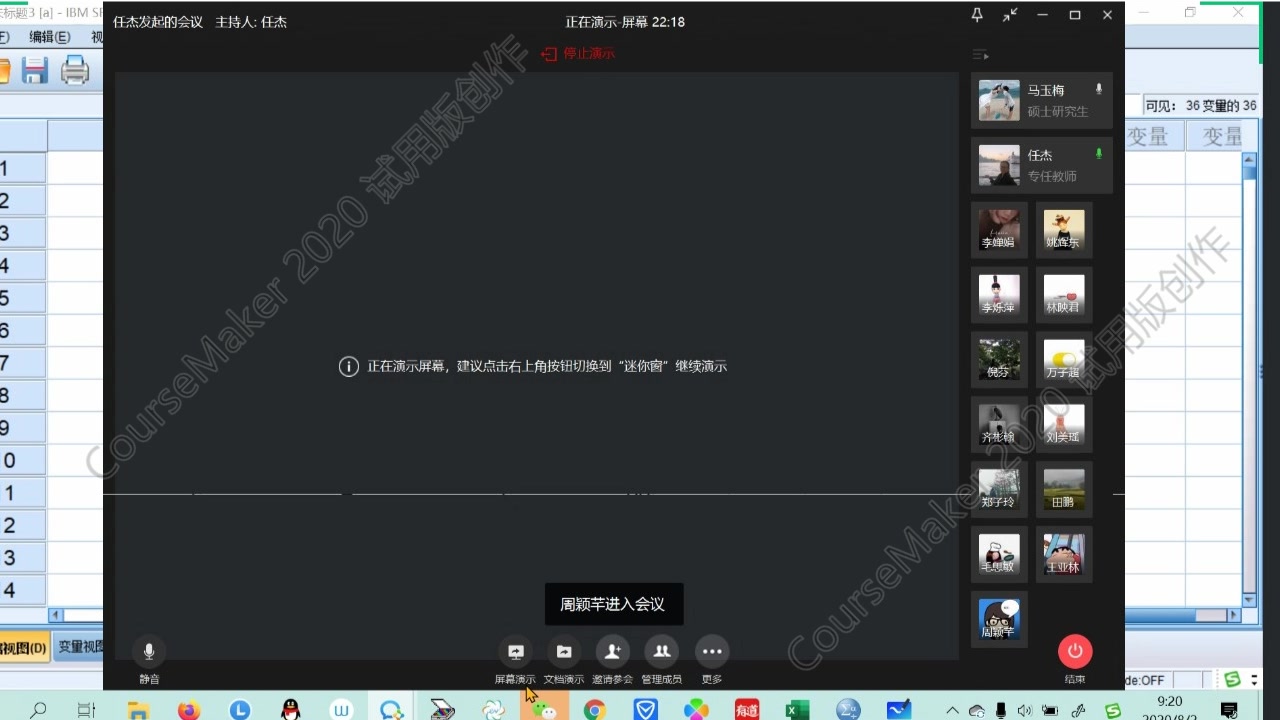
Task: Click SPSS vertical scrollbar up arrow
Action: pos(1249,159)
